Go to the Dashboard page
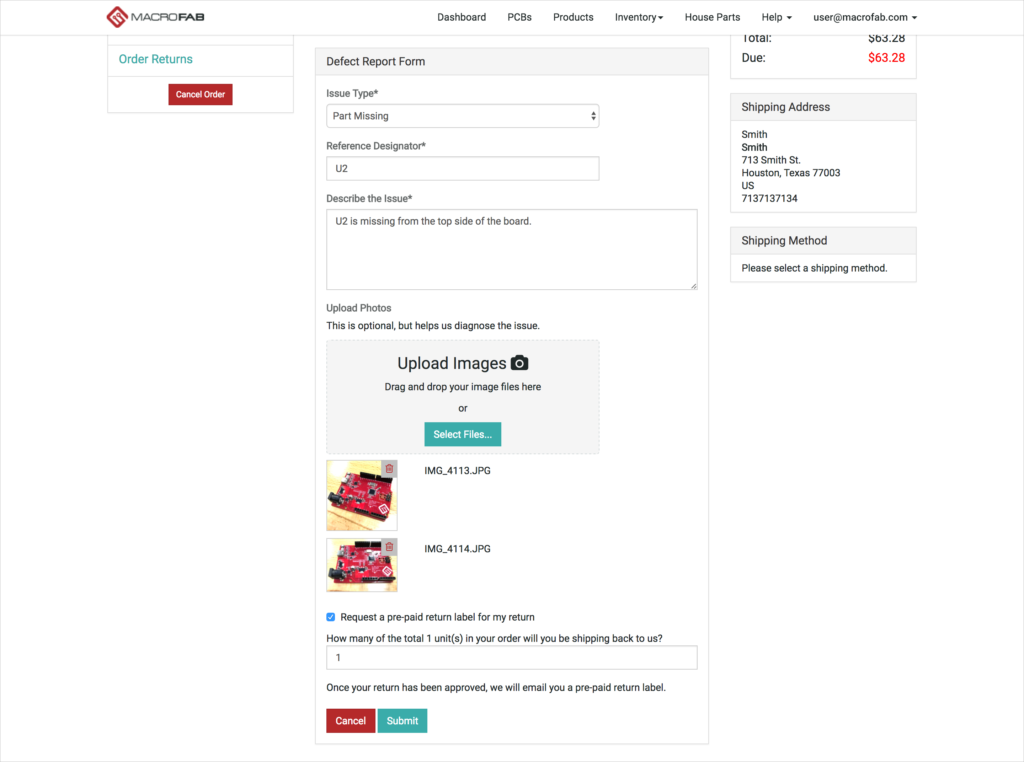 click(x=461, y=17)
